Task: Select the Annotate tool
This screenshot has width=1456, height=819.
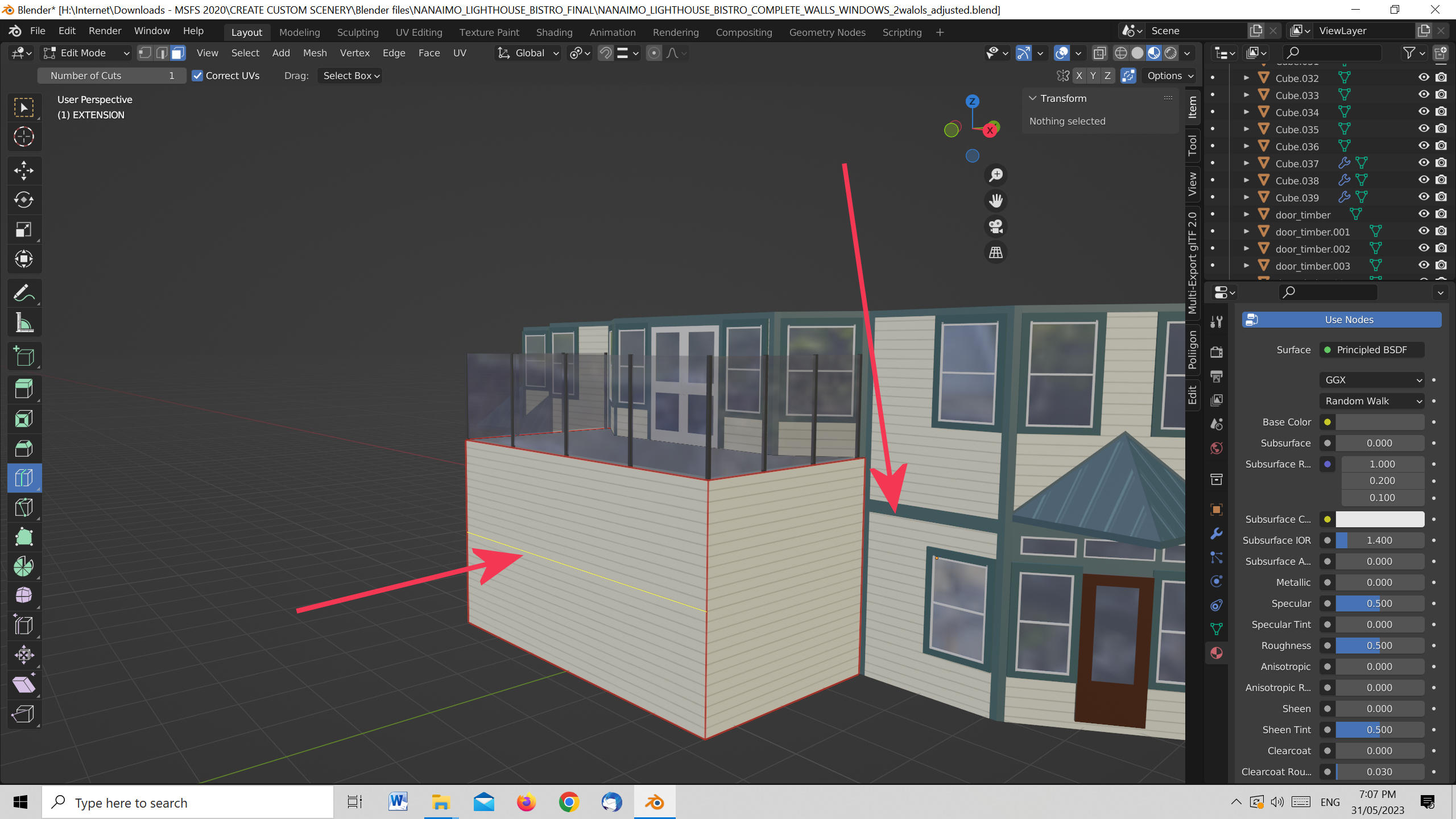Action: coord(24,293)
